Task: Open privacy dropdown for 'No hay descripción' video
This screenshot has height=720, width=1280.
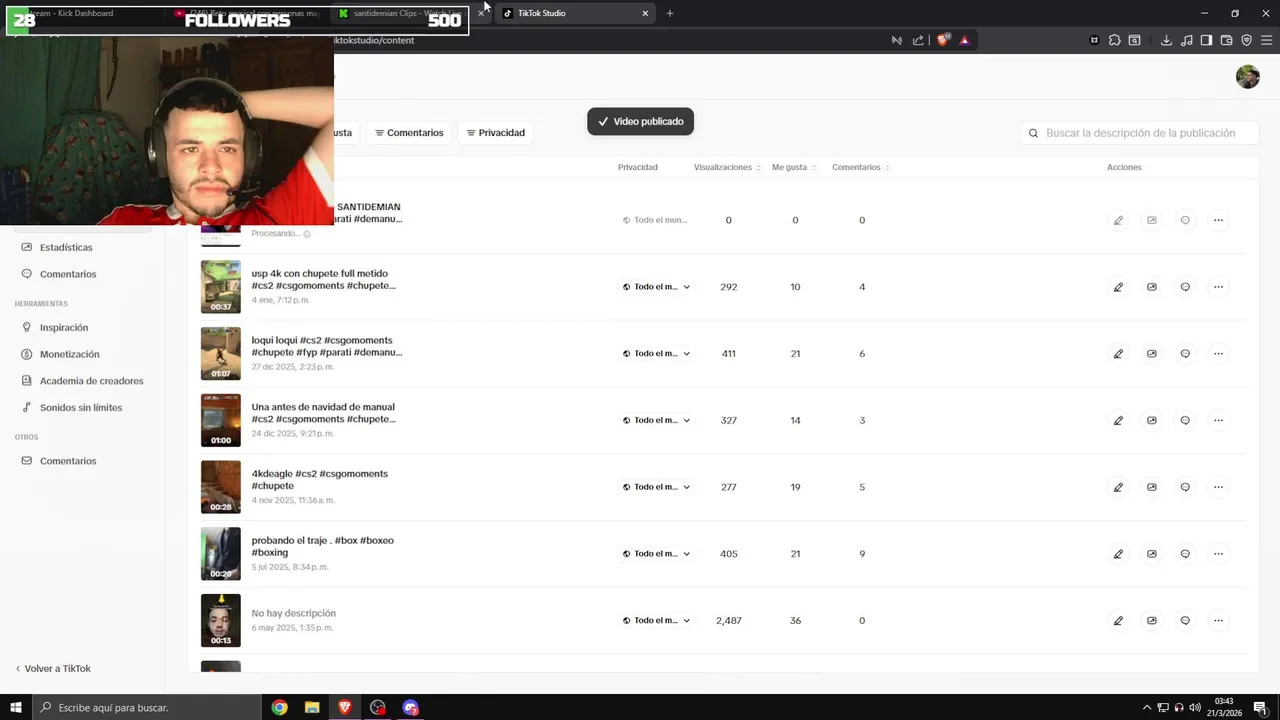Action: [x=656, y=620]
